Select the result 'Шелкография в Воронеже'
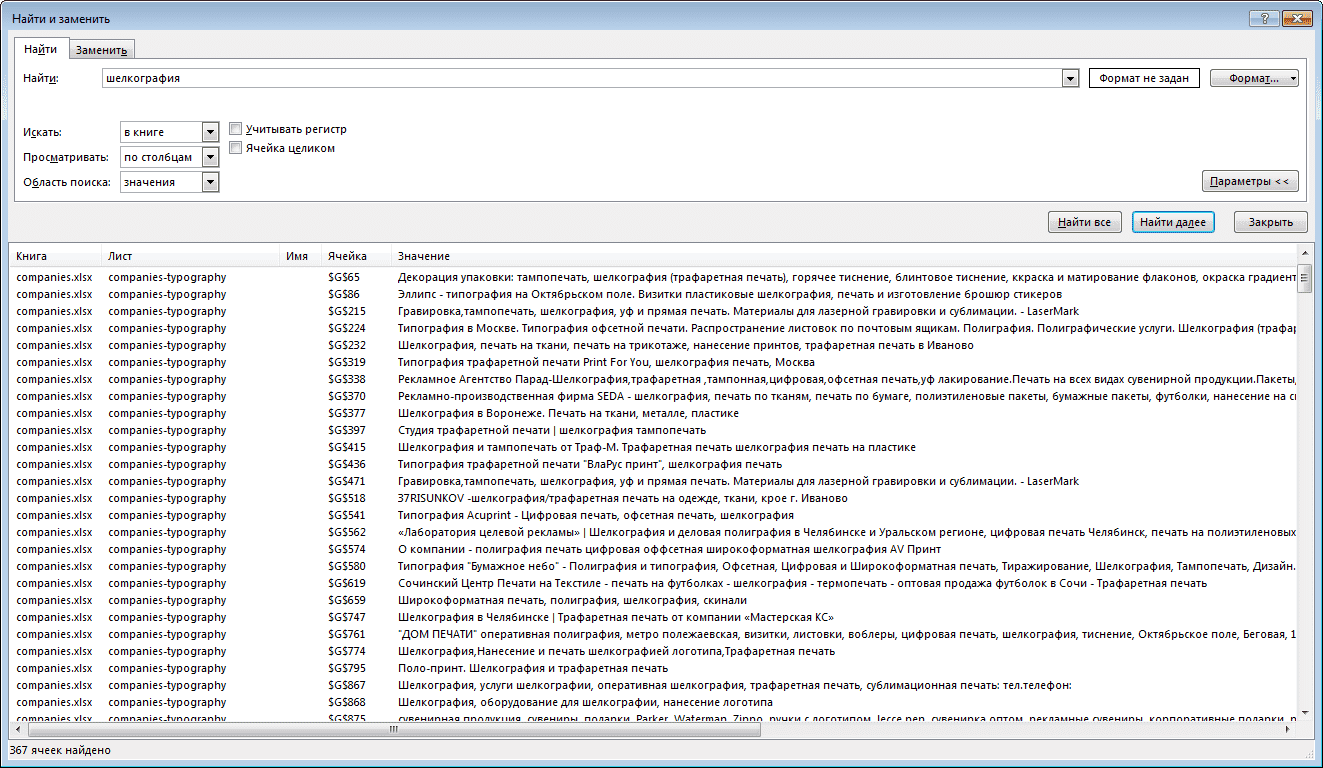The image size is (1323, 768). coord(653,413)
